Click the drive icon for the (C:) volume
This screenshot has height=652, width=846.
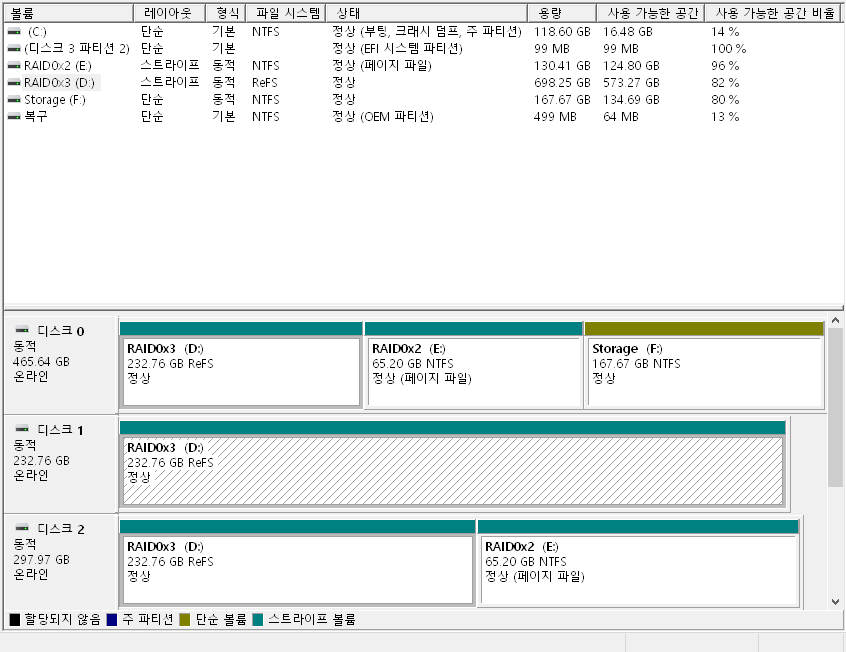[x=14, y=32]
